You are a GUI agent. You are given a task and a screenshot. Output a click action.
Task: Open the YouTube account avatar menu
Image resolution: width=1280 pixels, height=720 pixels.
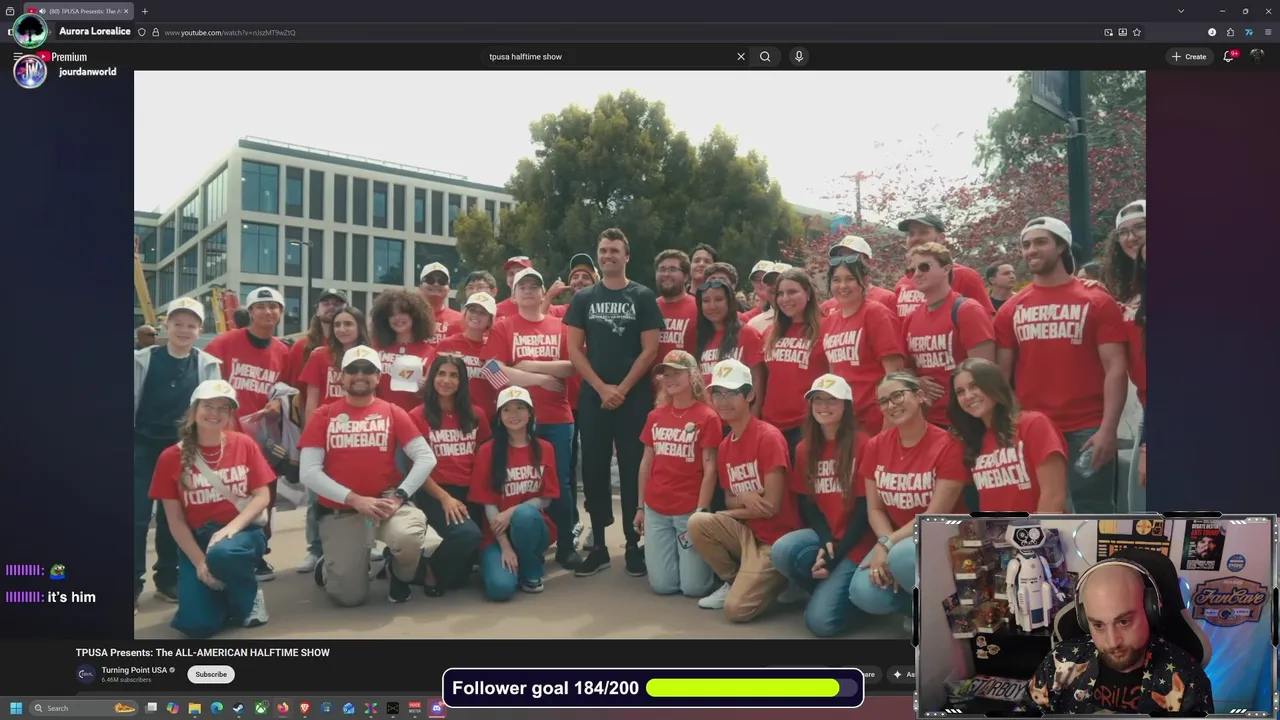pos(1258,57)
